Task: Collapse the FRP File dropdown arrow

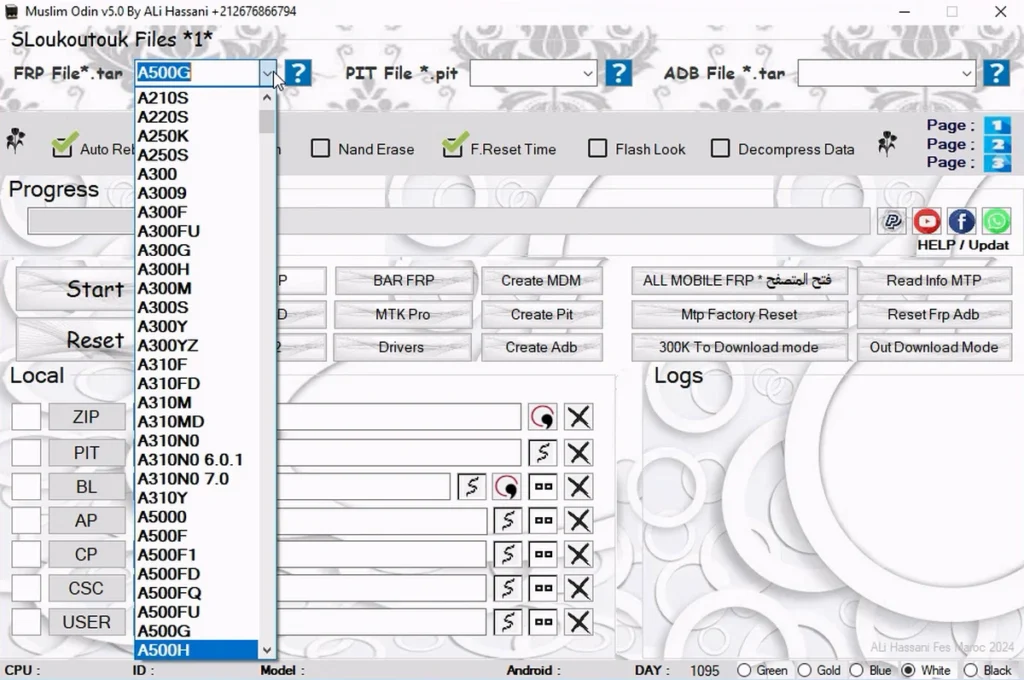Action: click(x=268, y=74)
